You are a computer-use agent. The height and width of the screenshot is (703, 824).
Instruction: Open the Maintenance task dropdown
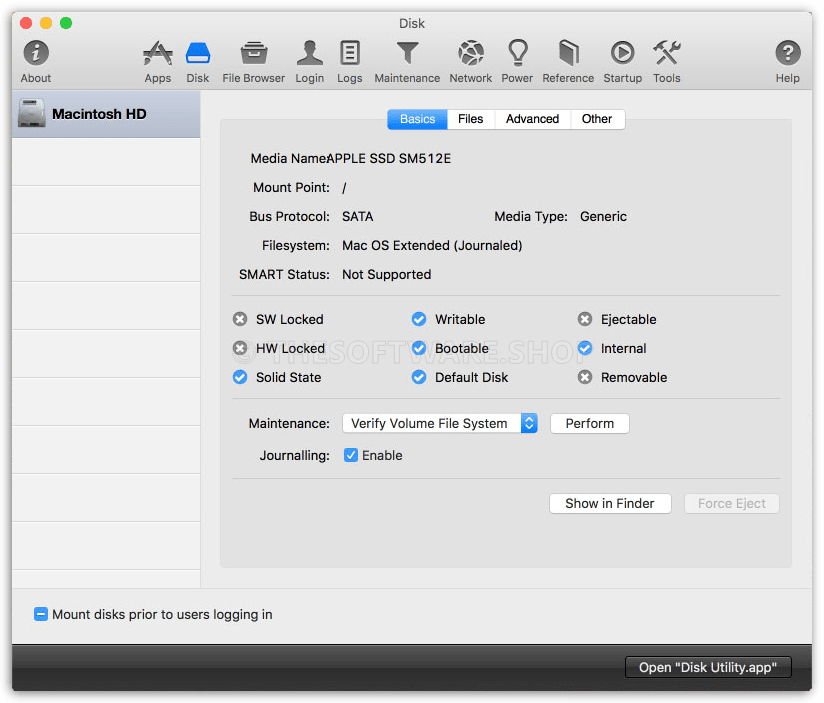(x=529, y=423)
